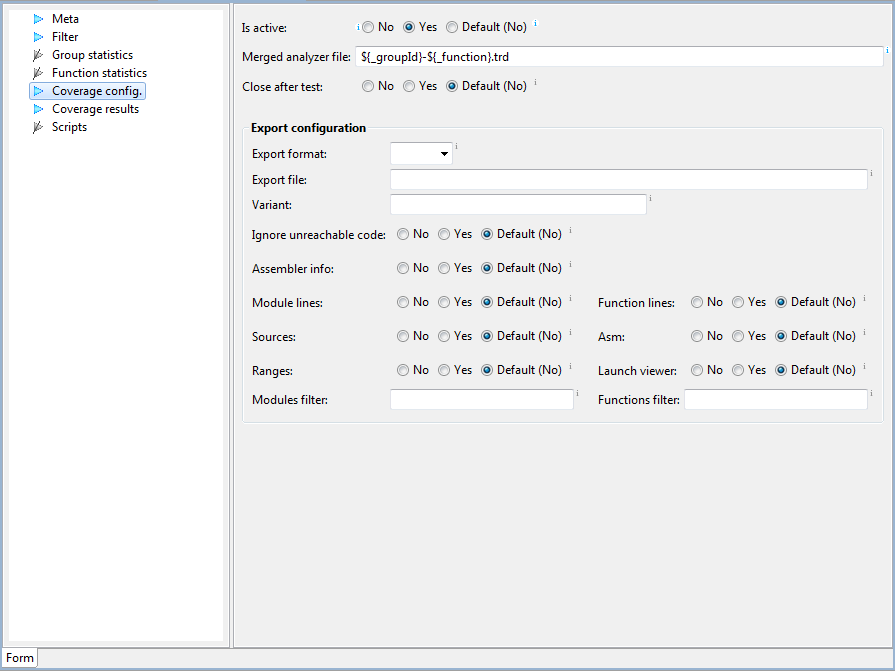This screenshot has width=895, height=671.
Task: Click the gray icon next to Group statistics
Action: point(38,55)
